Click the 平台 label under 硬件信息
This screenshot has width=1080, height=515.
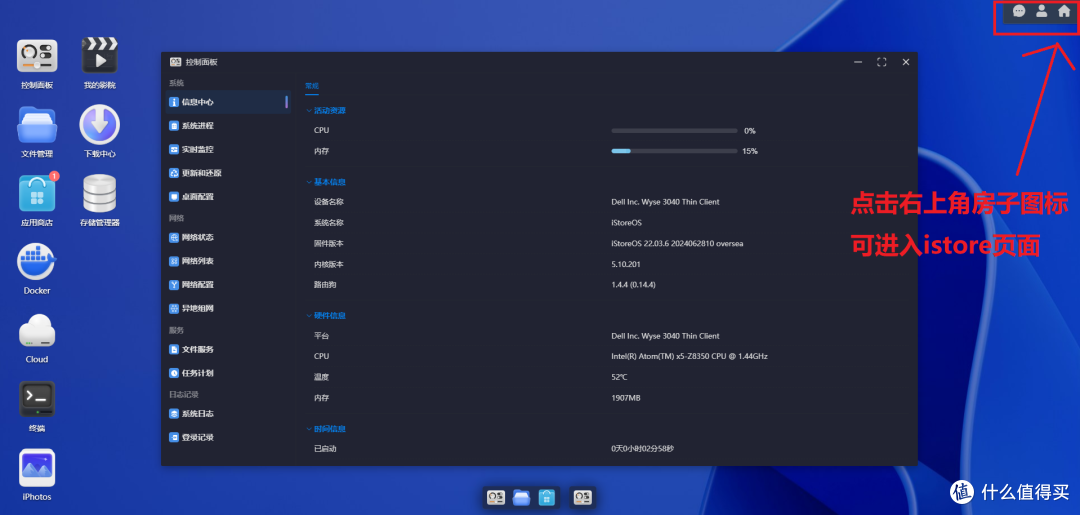[x=321, y=336]
